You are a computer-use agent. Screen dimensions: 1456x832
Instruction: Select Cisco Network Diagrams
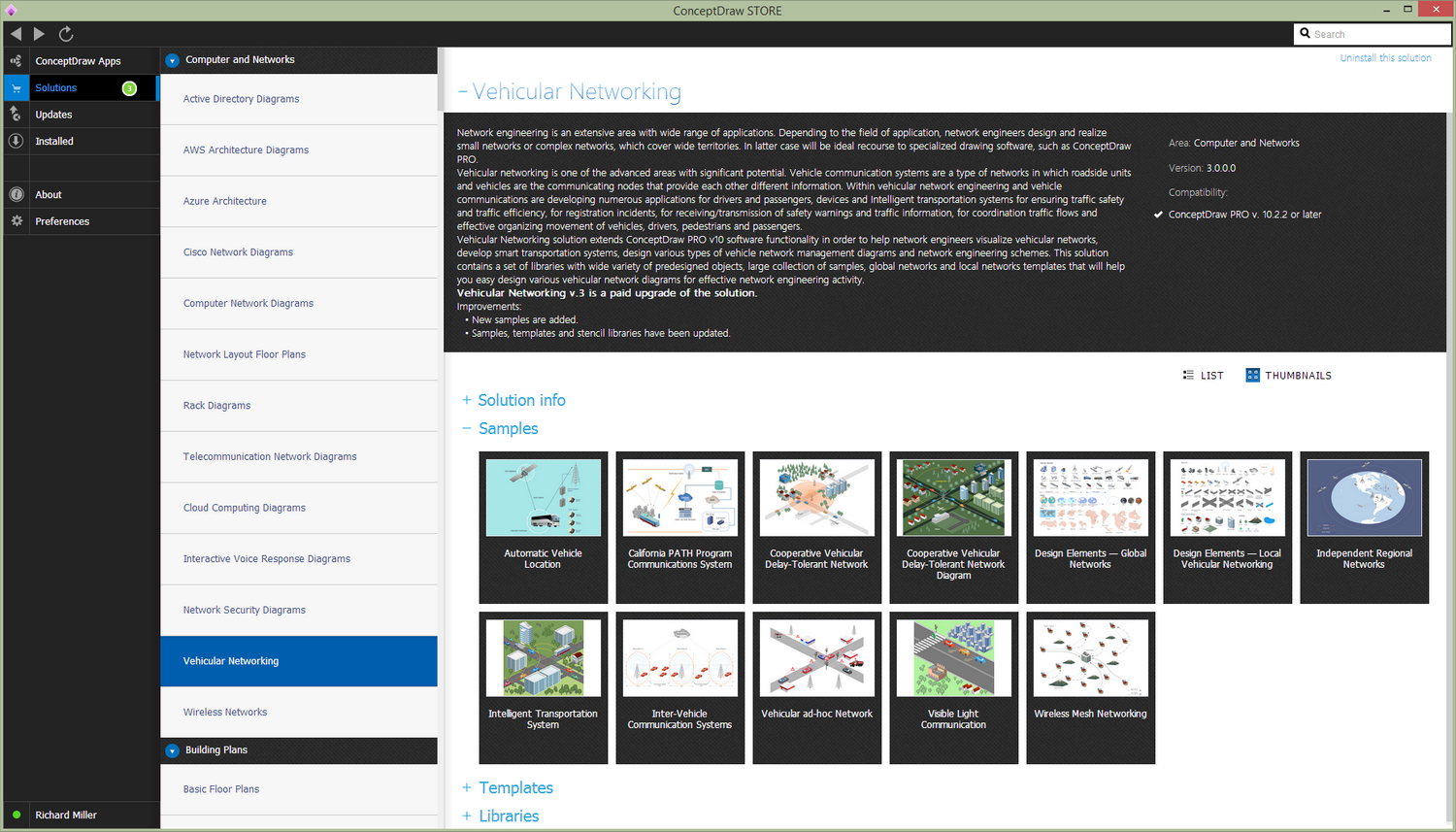(x=299, y=252)
